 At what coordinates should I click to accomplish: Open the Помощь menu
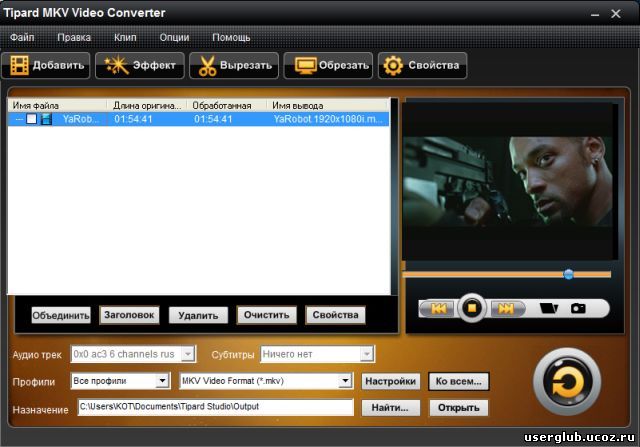(231, 38)
